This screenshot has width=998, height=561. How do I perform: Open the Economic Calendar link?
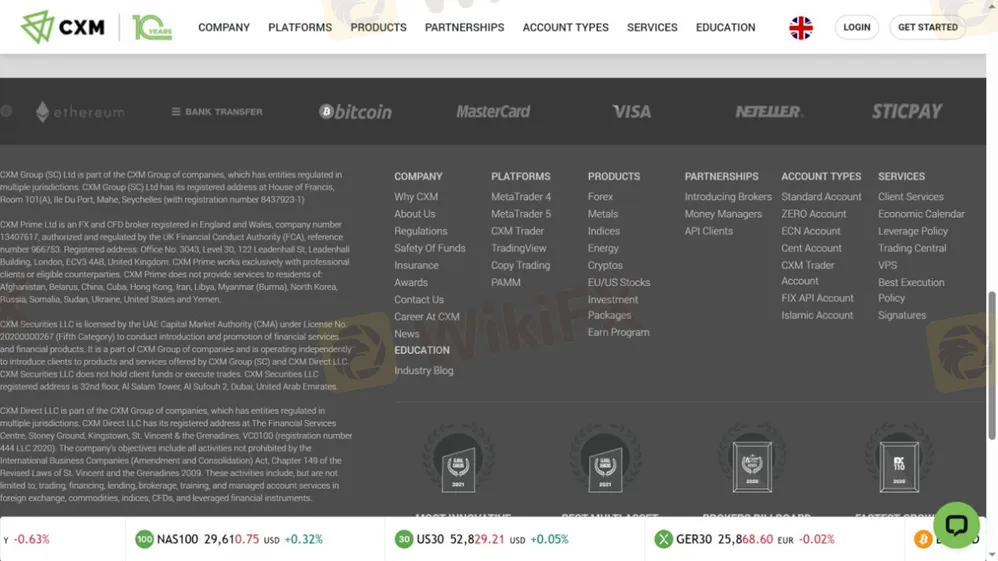(921, 214)
